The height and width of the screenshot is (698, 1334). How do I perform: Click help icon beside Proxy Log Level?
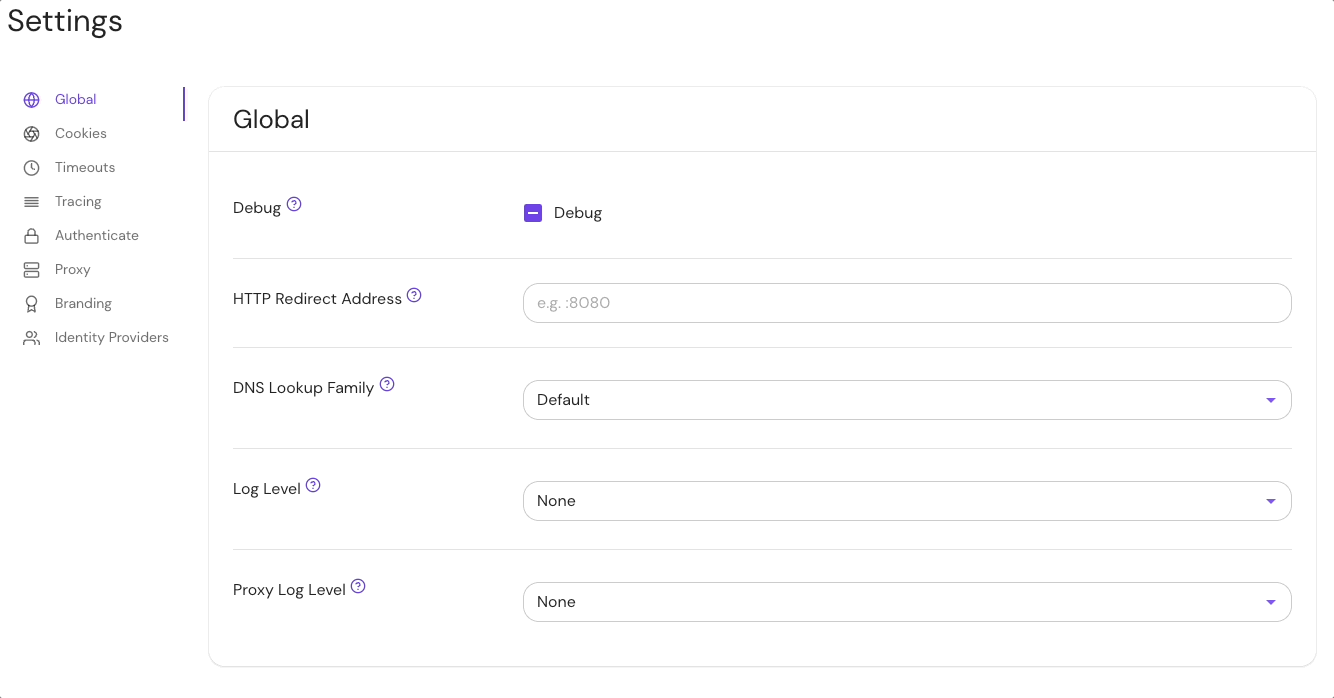tap(358, 586)
